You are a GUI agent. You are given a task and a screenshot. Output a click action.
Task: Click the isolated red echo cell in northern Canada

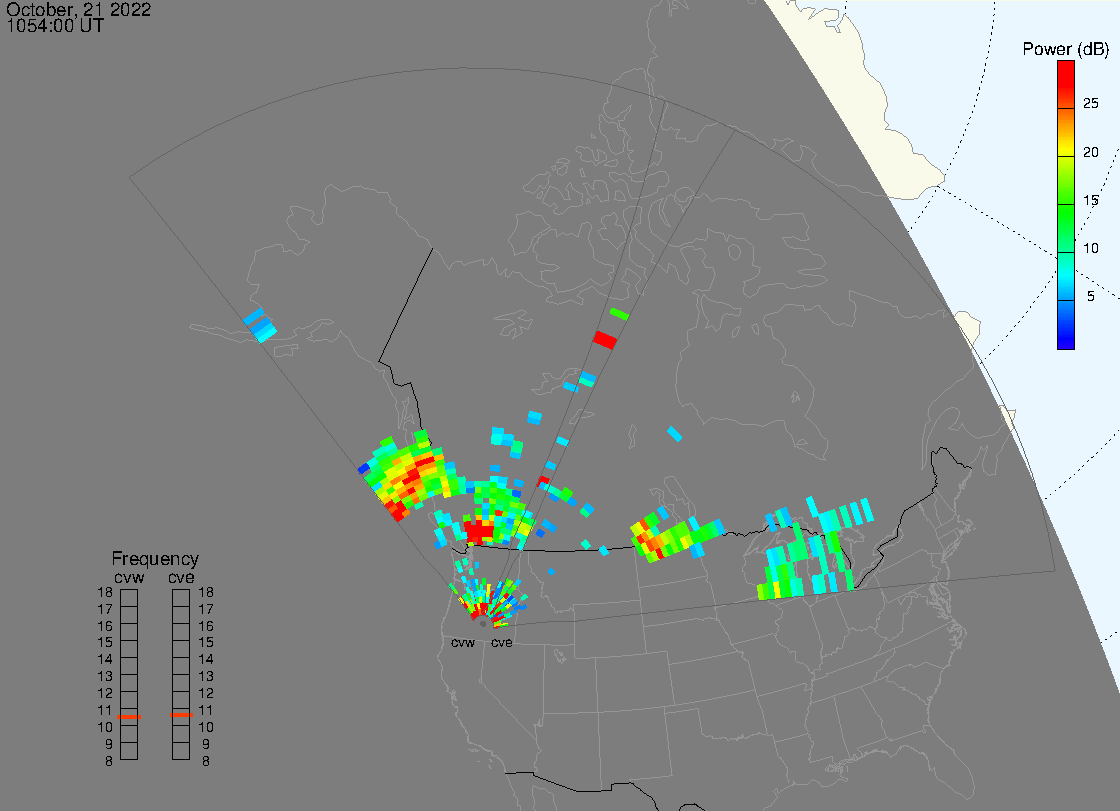point(605,339)
